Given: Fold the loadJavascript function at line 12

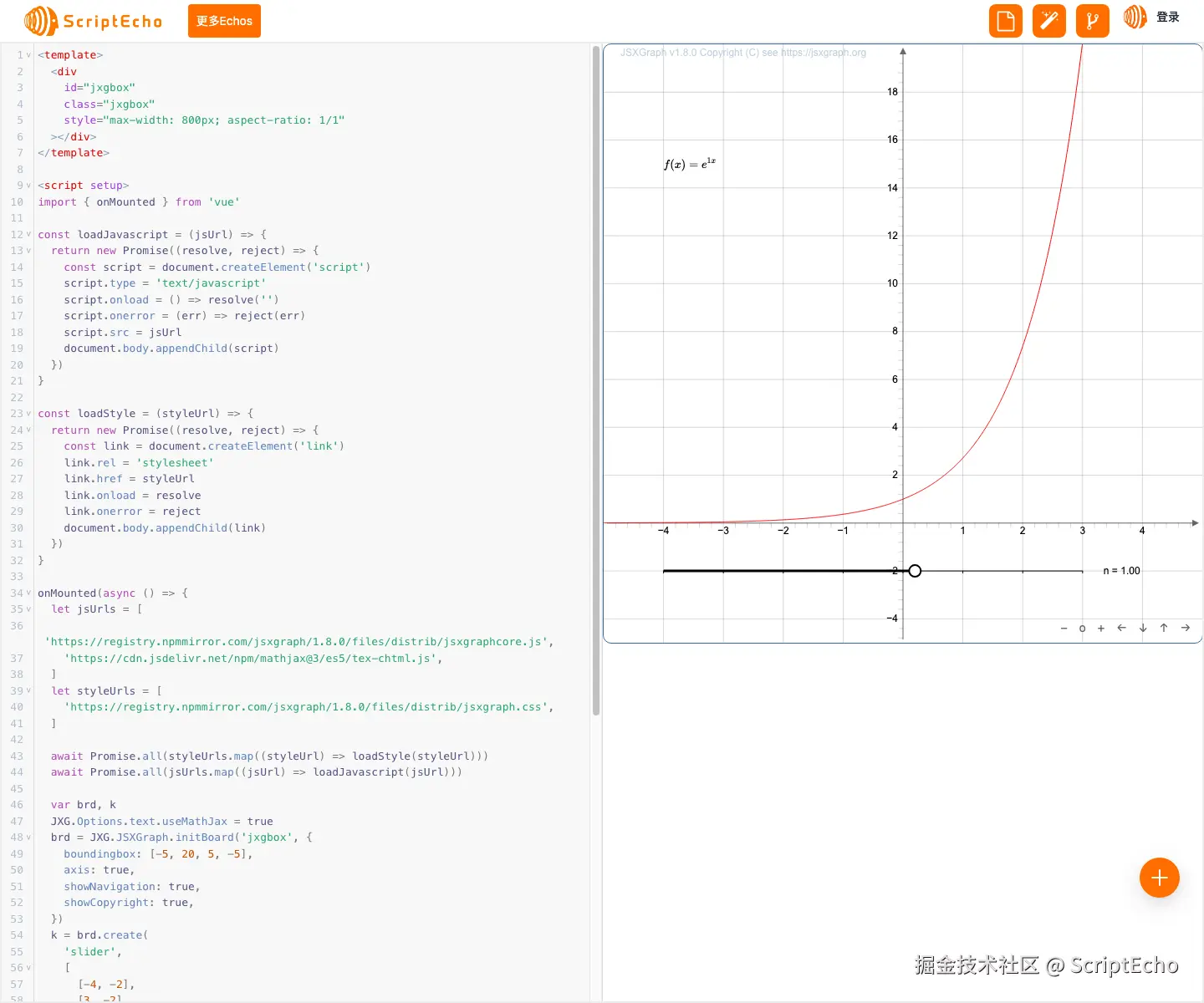Looking at the screenshot, I should (28, 235).
